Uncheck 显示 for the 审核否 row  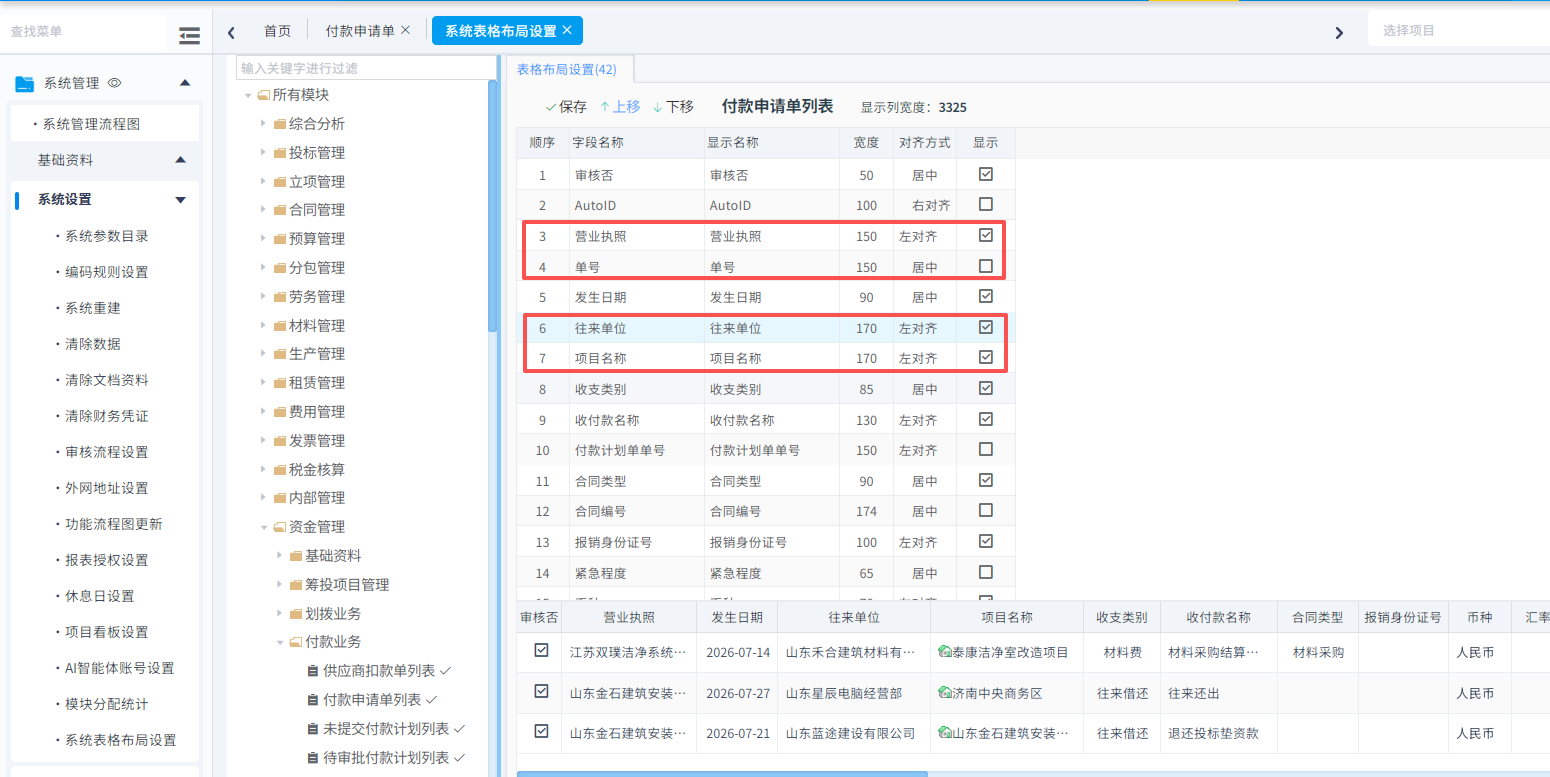[986, 174]
